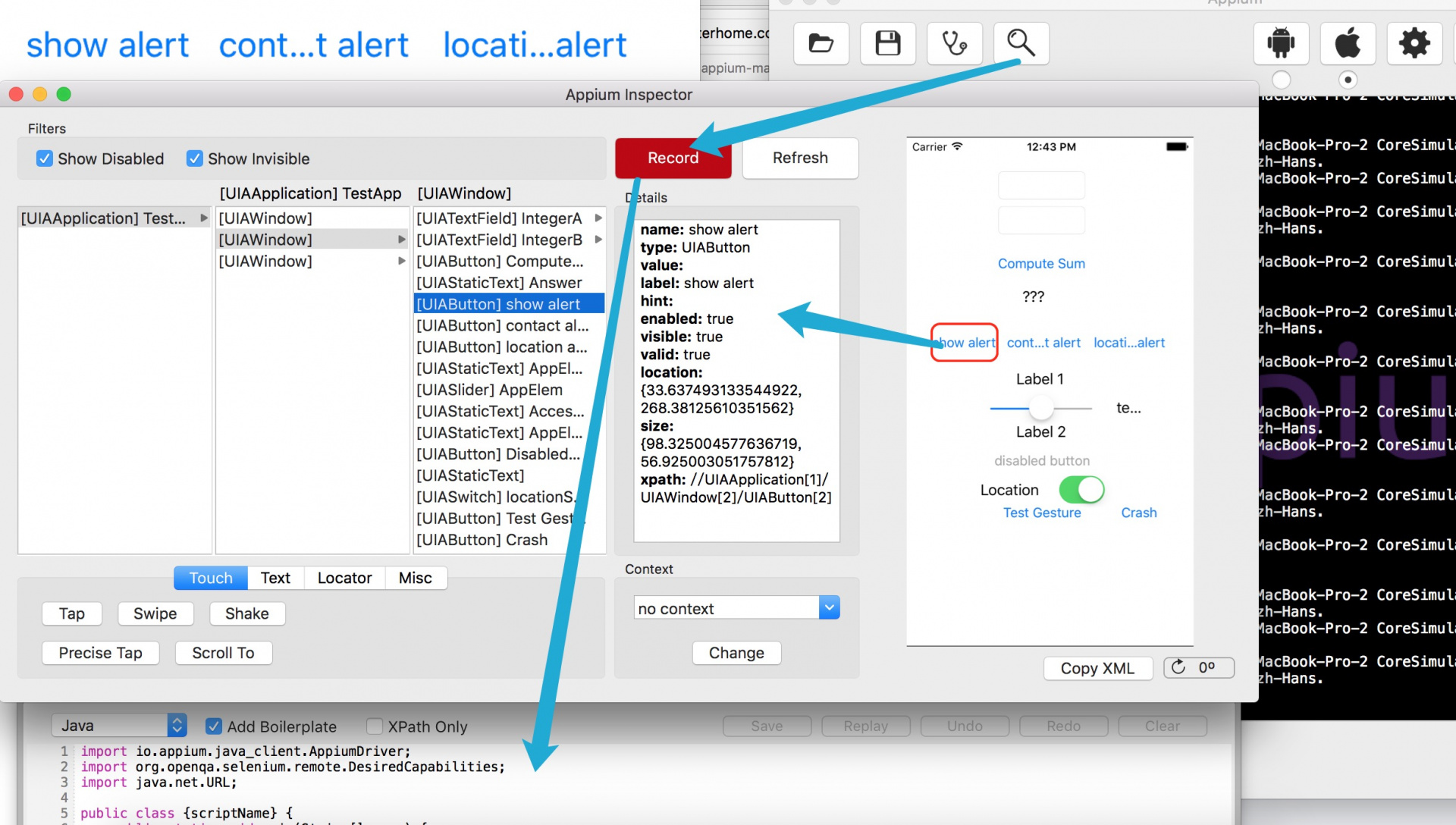The width and height of the screenshot is (1456, 825).
Task: Select the radio button under Android icon
Action: pyautogui.click(x=1281, y=80)
